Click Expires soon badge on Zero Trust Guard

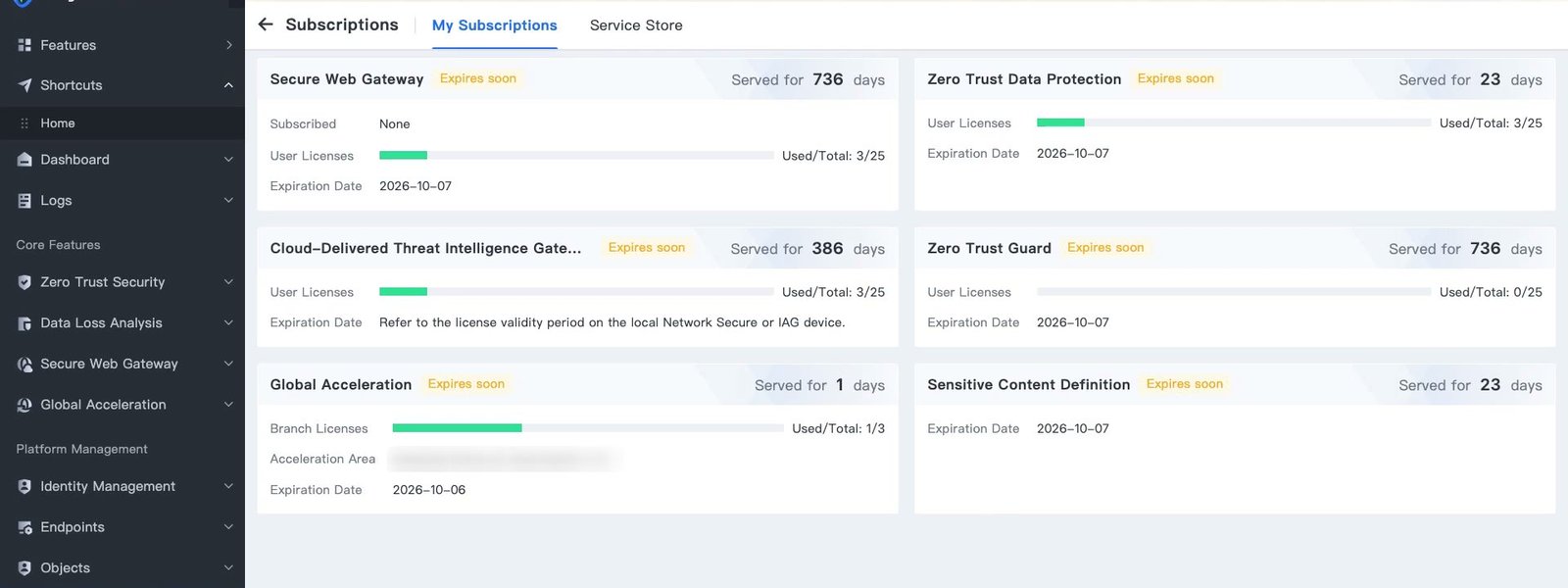coord(1105,248)
